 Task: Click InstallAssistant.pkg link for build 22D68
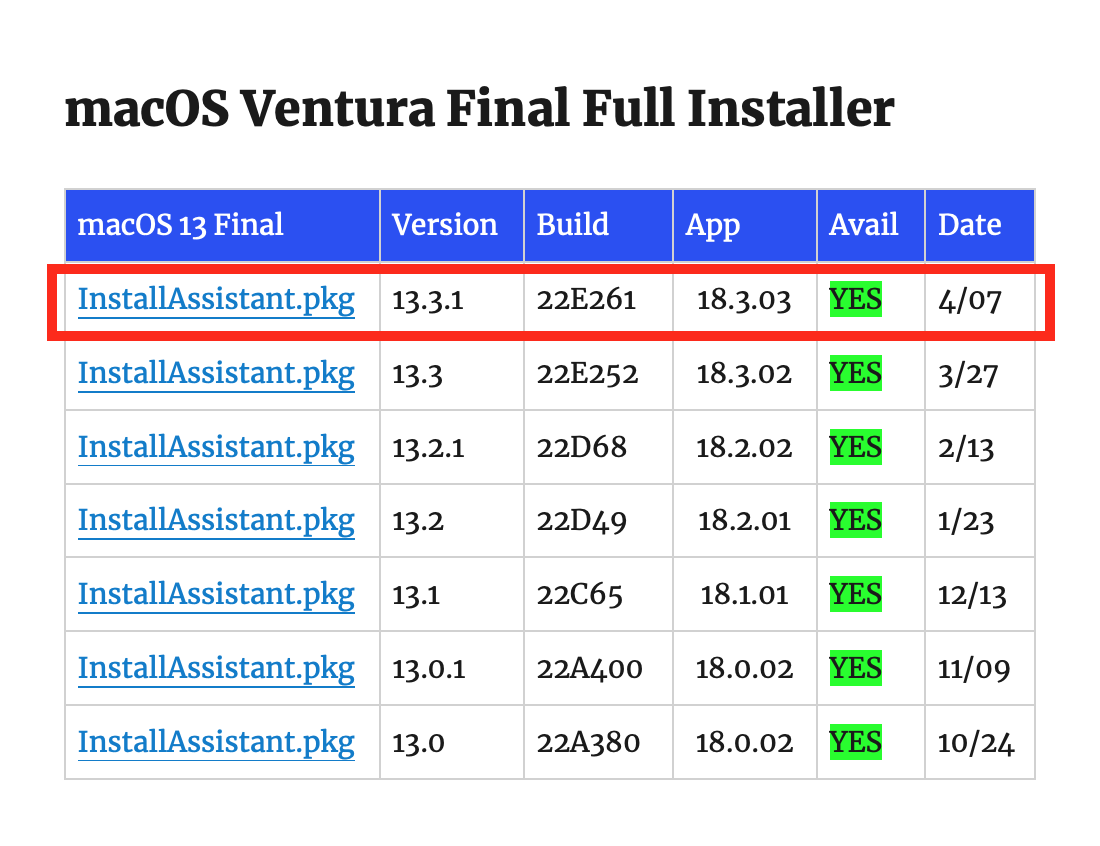pyautogui.click(x=216, y=447)
